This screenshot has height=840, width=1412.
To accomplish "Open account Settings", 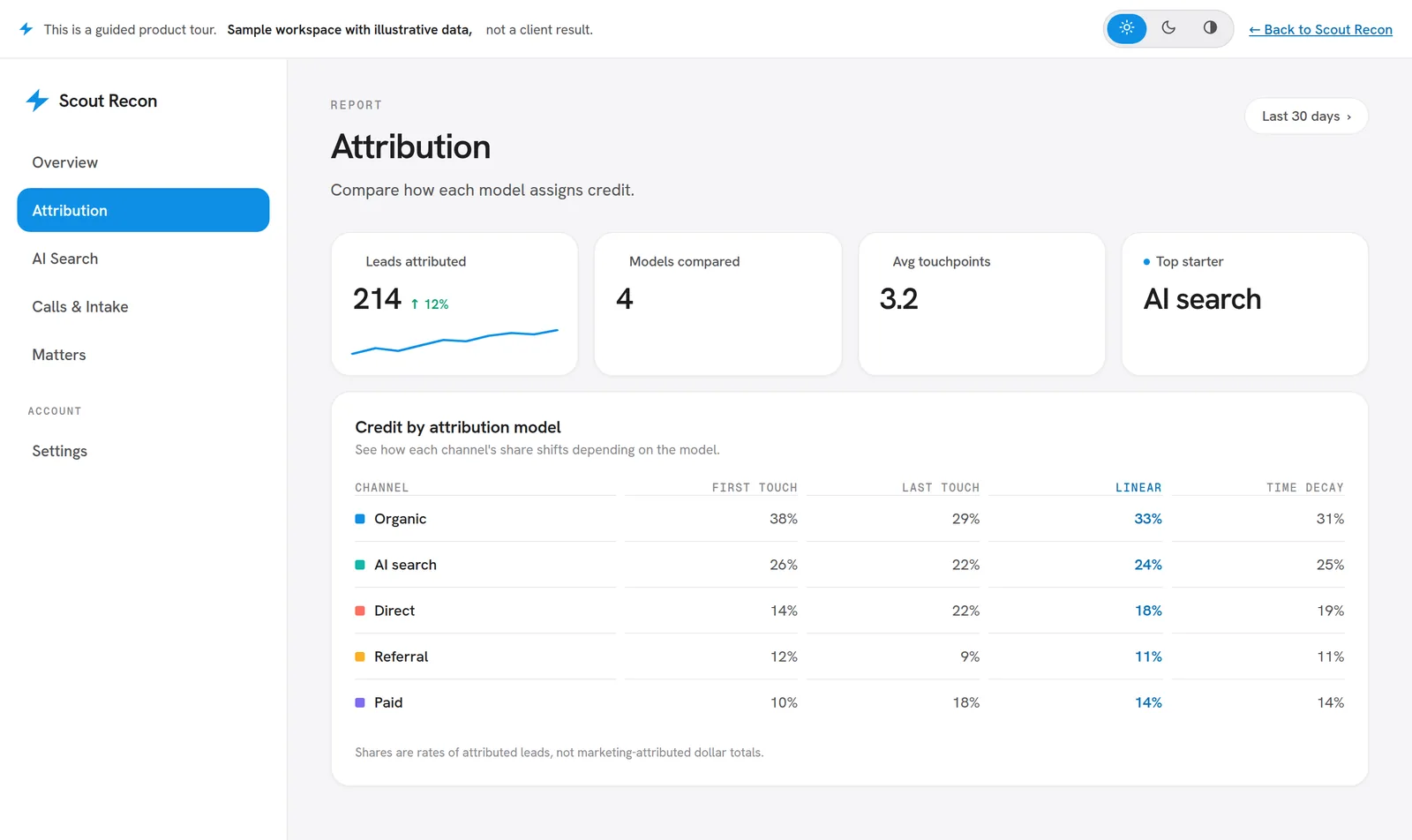I will click(x=143, y=451).
